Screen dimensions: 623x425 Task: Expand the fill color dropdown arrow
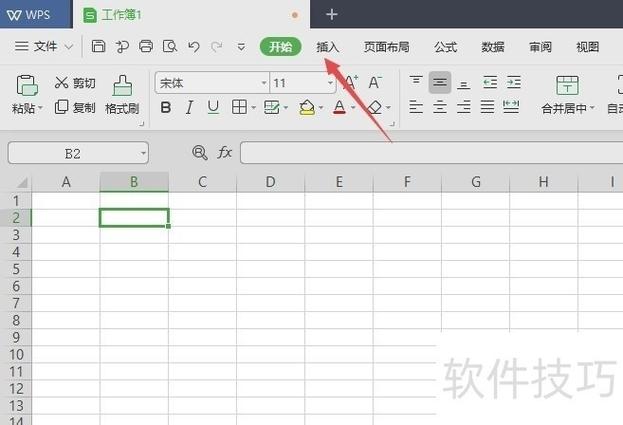(321, 108)
